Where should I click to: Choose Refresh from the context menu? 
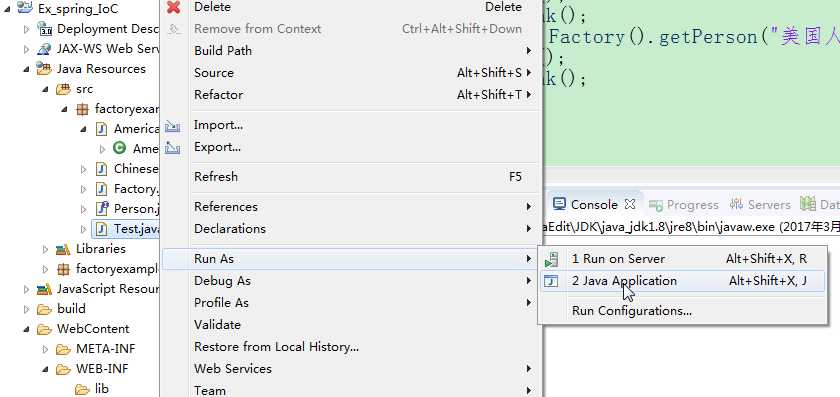(351, 177)
